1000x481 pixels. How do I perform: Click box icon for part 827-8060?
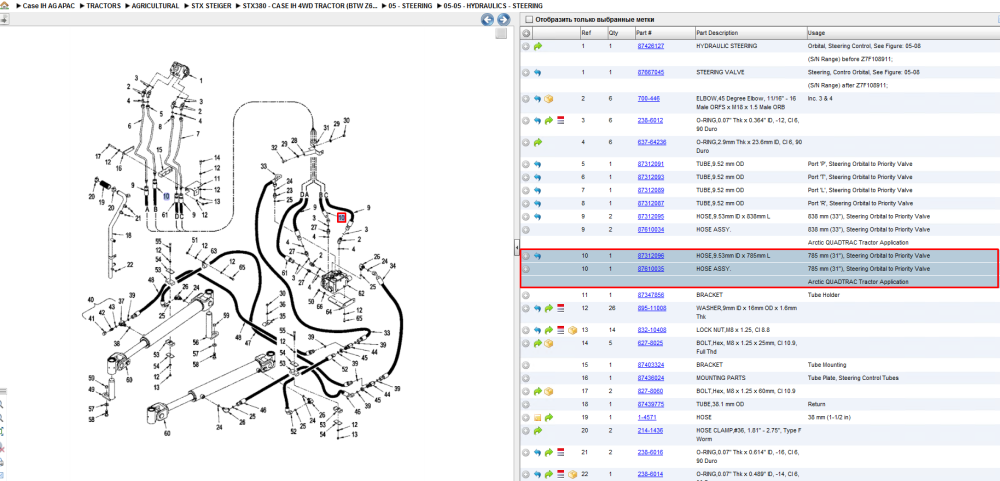tap(548, 391)
